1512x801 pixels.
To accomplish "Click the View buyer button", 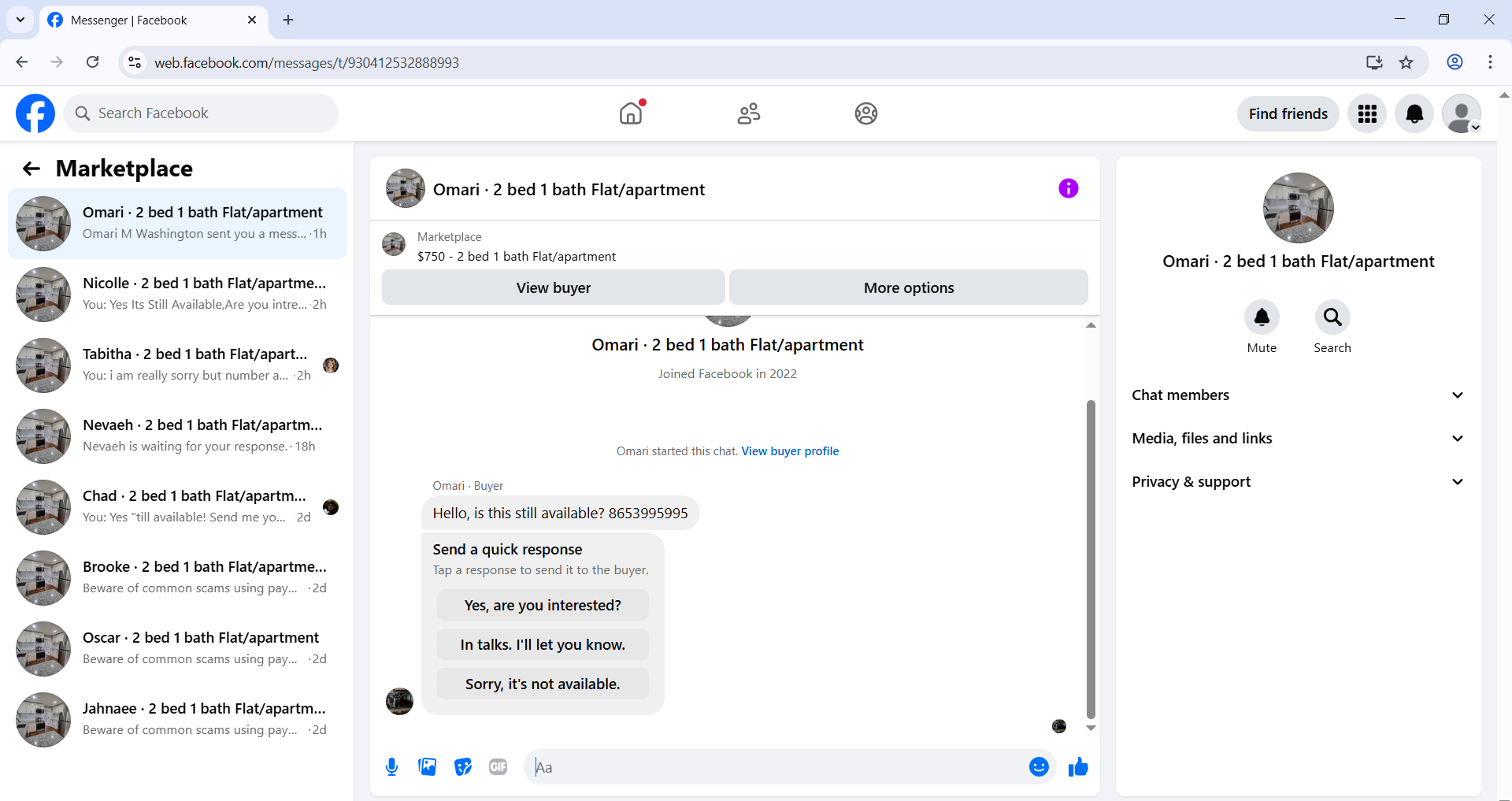I will point(554,287).
